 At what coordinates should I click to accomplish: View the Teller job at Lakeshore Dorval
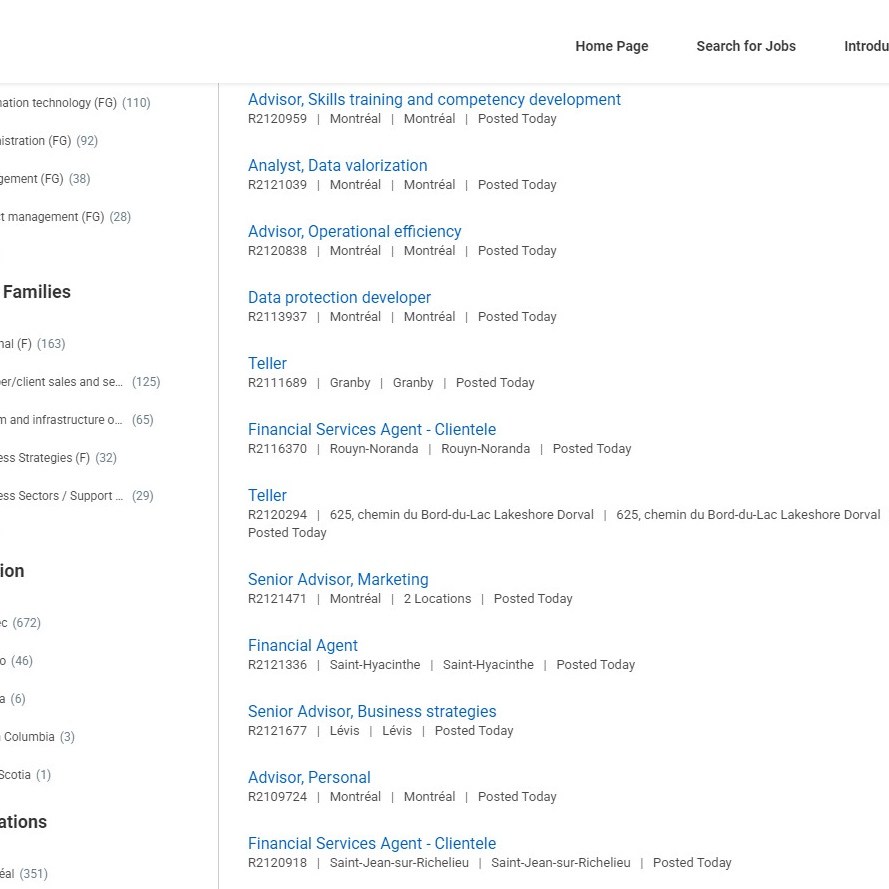tap(267, 496)
